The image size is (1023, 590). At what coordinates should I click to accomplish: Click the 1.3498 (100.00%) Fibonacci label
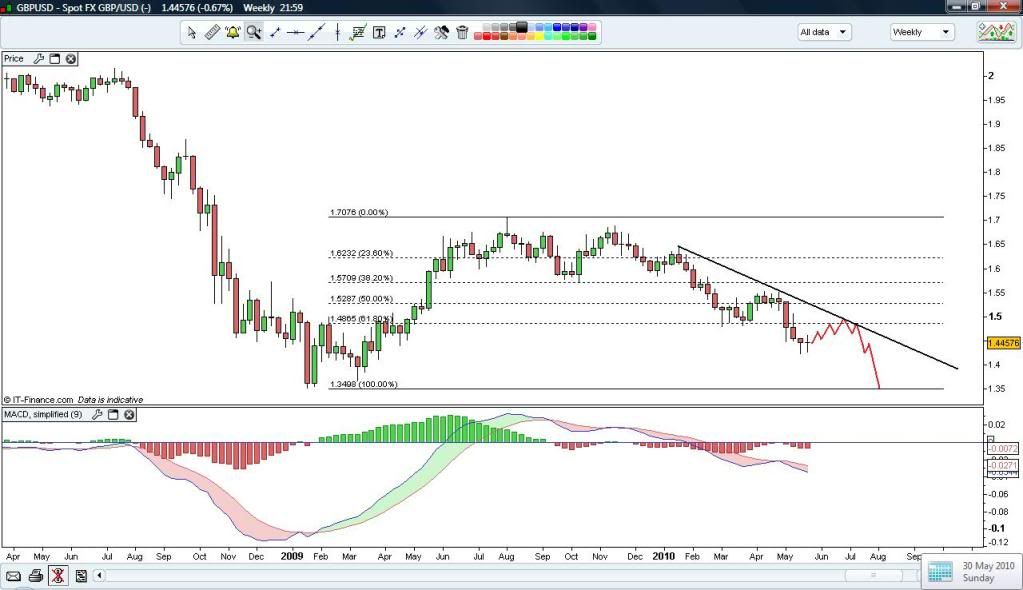363,384
